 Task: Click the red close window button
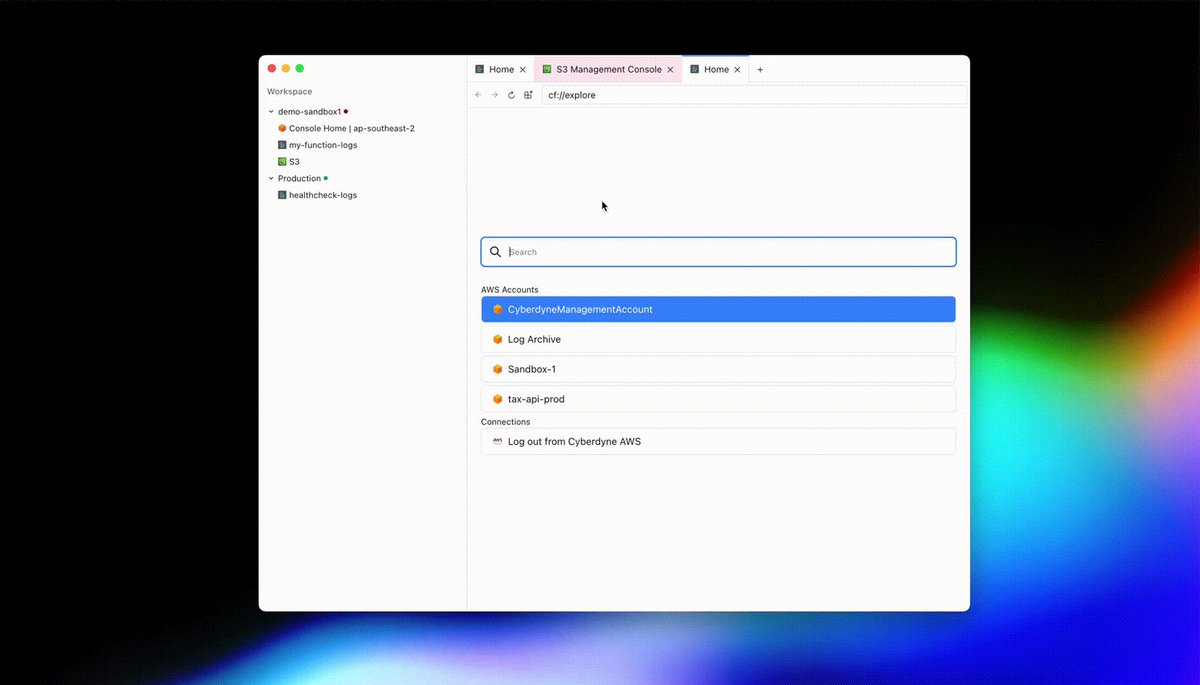pos(272,68)
